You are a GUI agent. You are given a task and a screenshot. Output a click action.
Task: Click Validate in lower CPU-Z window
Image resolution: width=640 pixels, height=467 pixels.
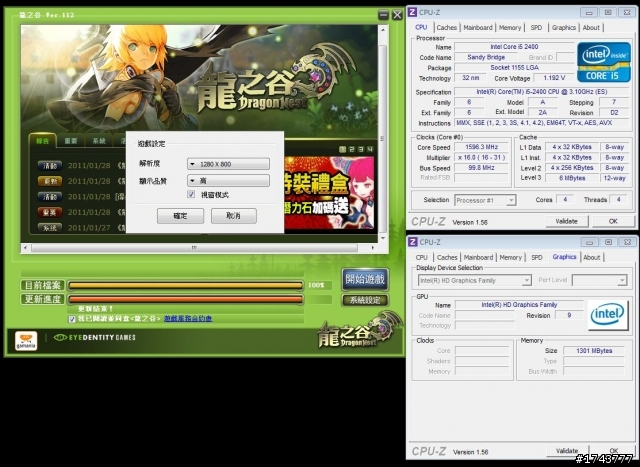pyautogui.click(x=567, y=451)
